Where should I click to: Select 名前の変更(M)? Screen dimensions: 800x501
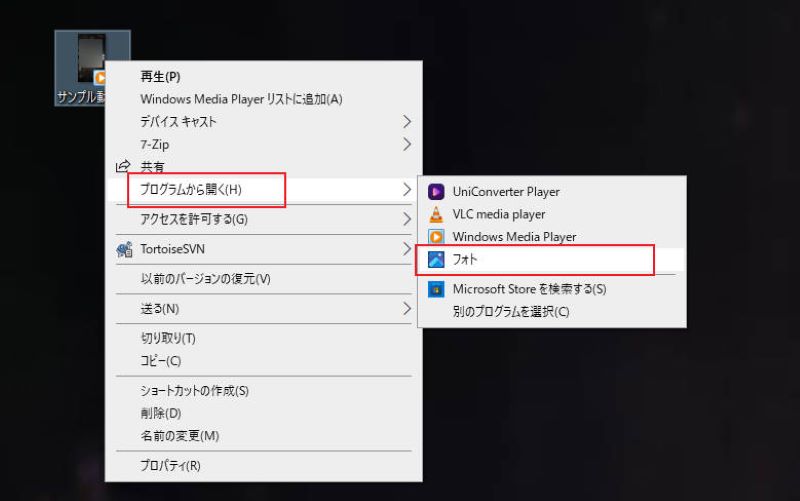(x=264, y=436)
